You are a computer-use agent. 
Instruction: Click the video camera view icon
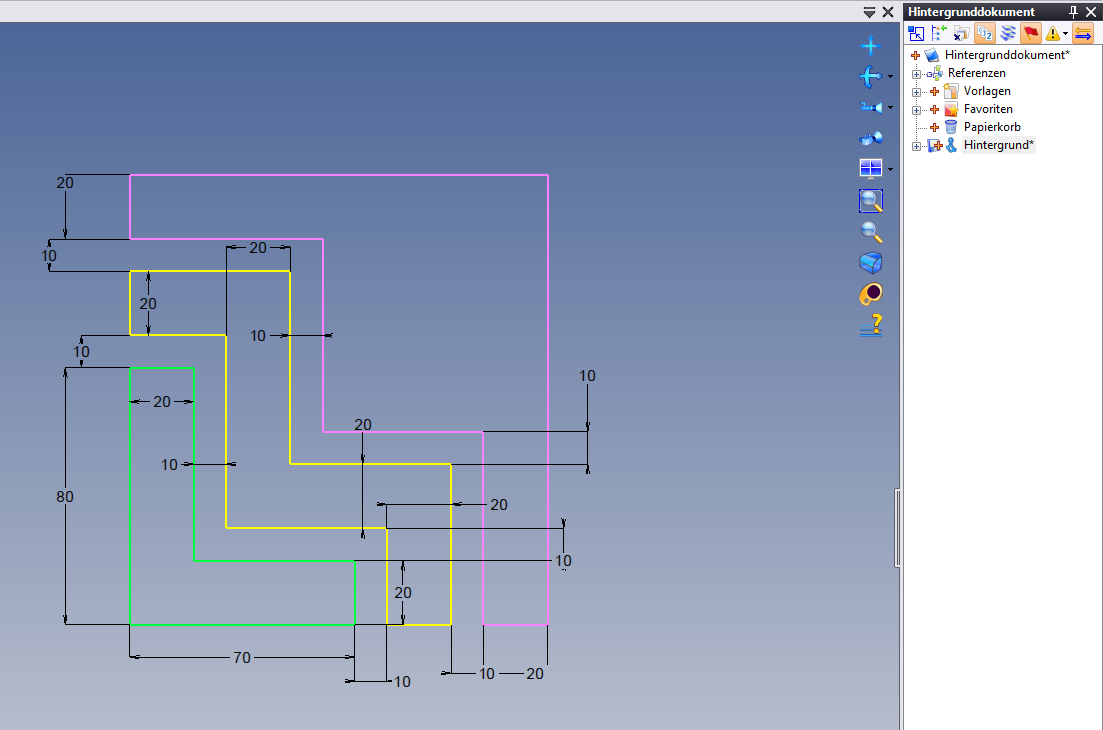click(871, 139)
